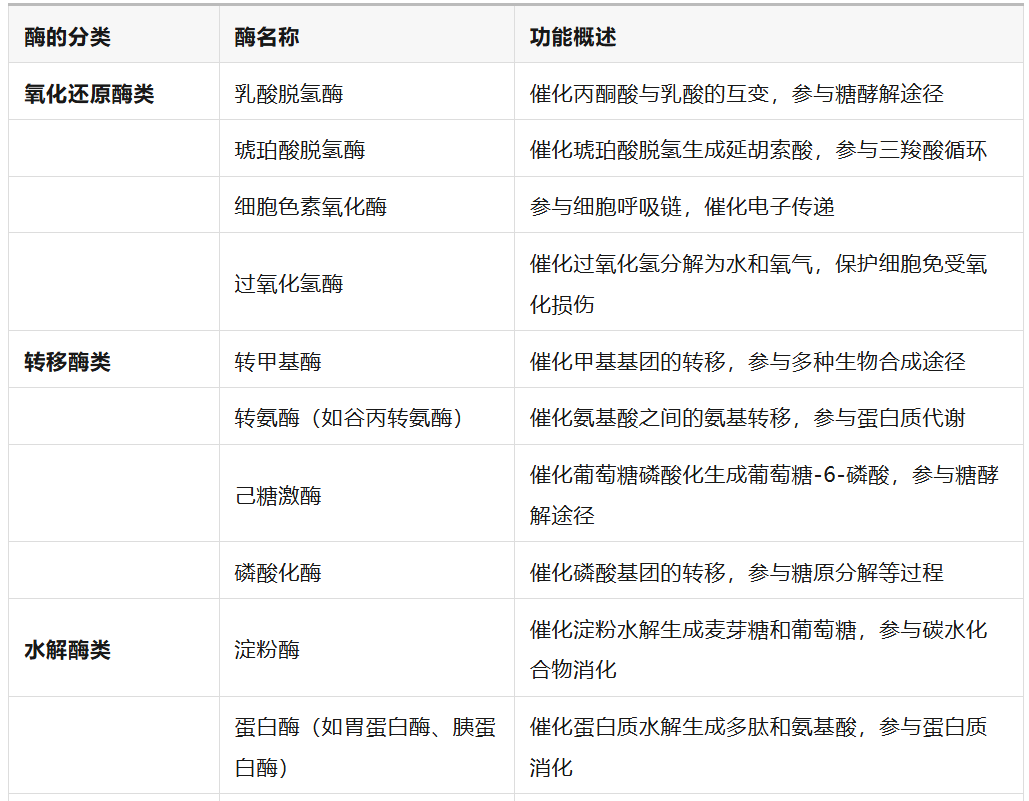Click the 催化丙酮酸与乳酸的互变 description
1029x801 pixels.
point(736,94)
